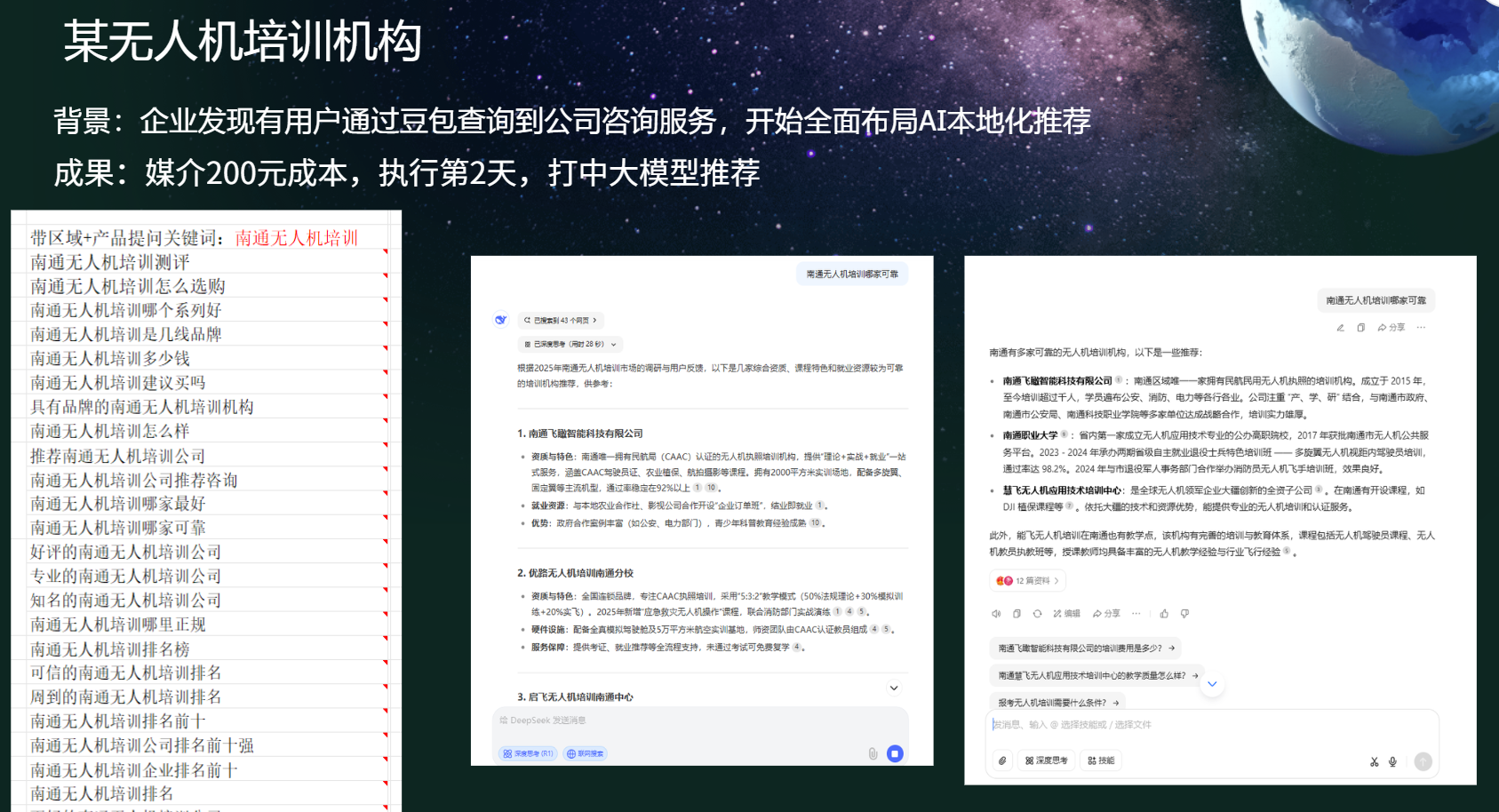Click citation badge 10 after 经验成熟
Viewport: 1499px width, 812px height.
[815, 523]
